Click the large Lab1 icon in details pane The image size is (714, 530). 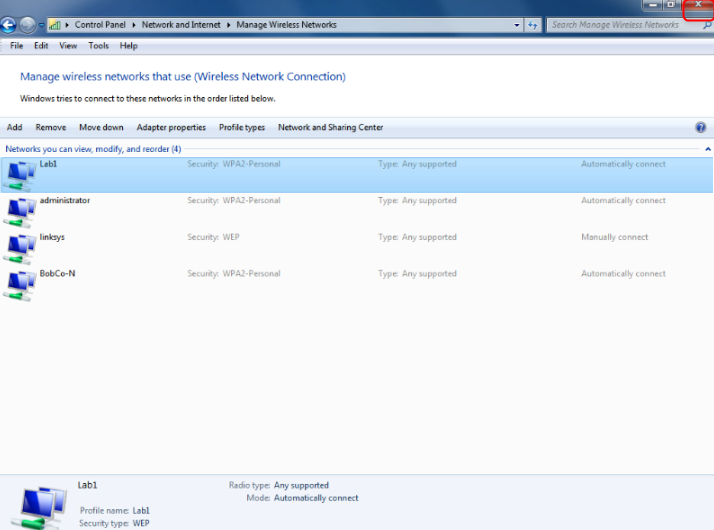pos(39,508)
